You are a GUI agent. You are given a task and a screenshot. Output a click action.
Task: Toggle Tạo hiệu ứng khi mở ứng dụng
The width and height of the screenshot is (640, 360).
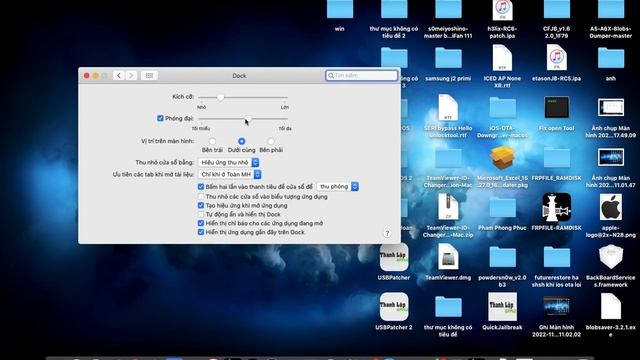[x=201, y=205]
